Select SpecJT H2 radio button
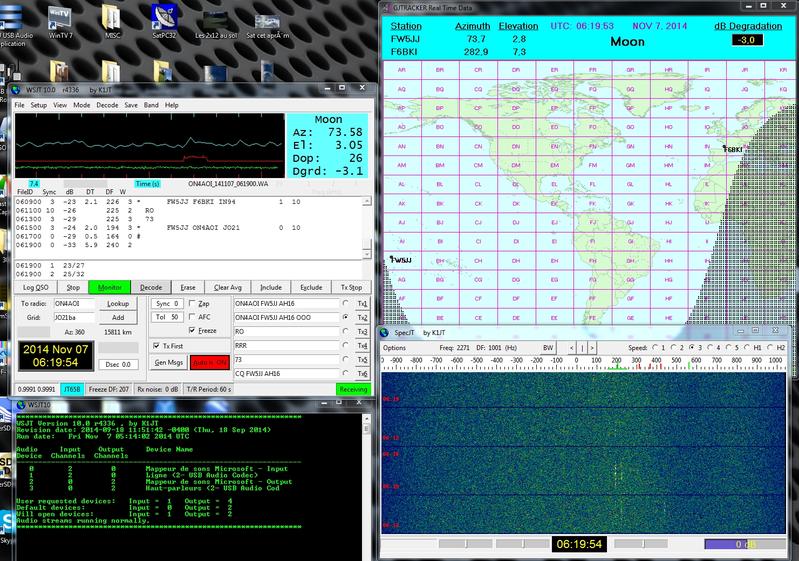Viewport: 799px width, 561px height. click(x=769, y=348)
